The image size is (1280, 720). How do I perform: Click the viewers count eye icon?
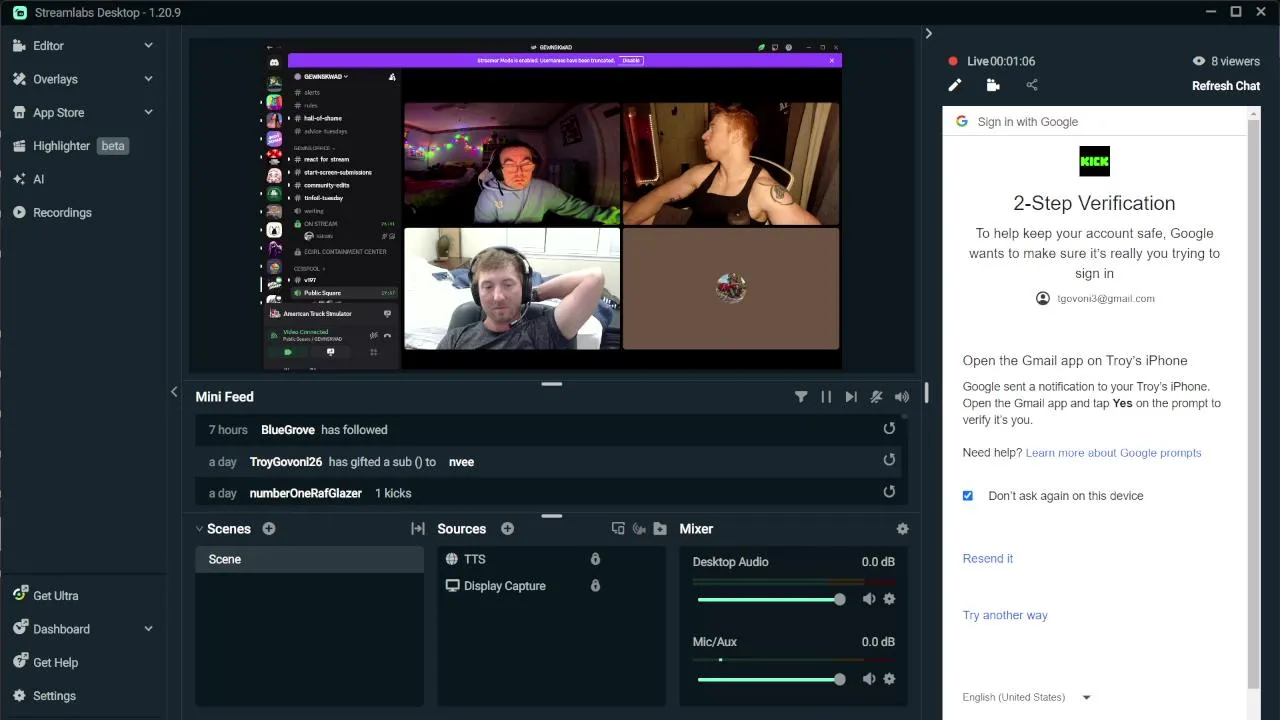coord(1199,61)
